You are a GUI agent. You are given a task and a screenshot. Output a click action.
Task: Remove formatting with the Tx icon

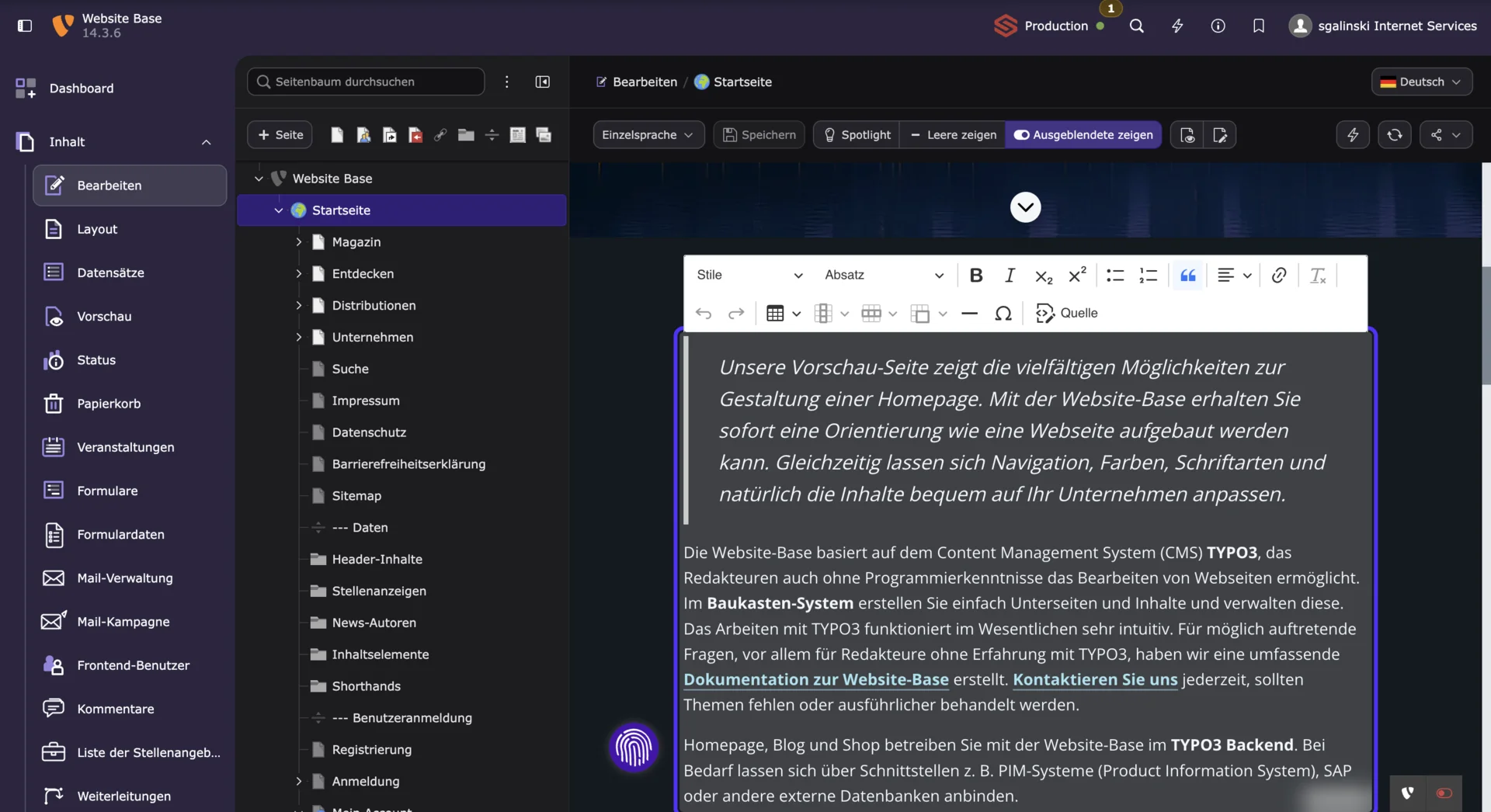pyautogui.click(x=1318, y=275)
